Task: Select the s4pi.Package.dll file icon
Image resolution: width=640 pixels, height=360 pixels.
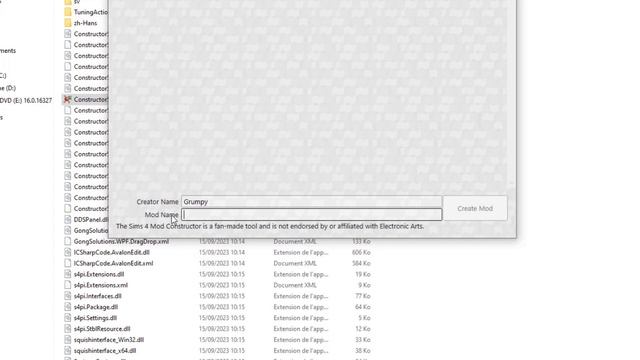Action: [68, 307]
